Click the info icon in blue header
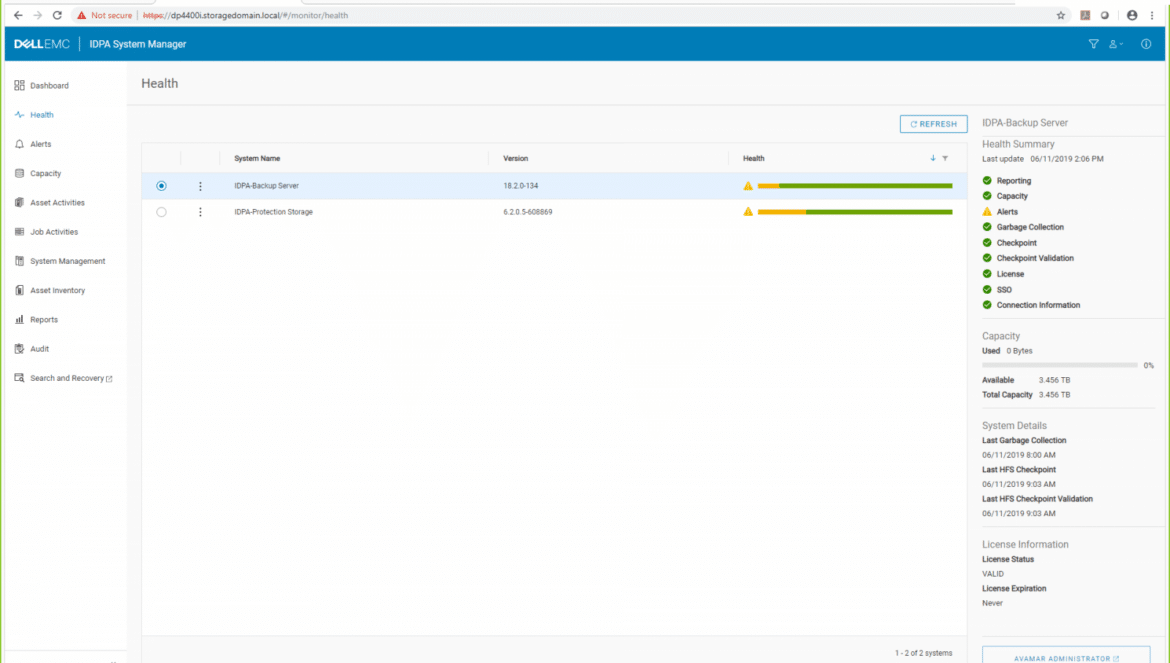Image resolution: width=1170 pixels, height=663 pixels. pyautogui.click(x=1146, y=44)
